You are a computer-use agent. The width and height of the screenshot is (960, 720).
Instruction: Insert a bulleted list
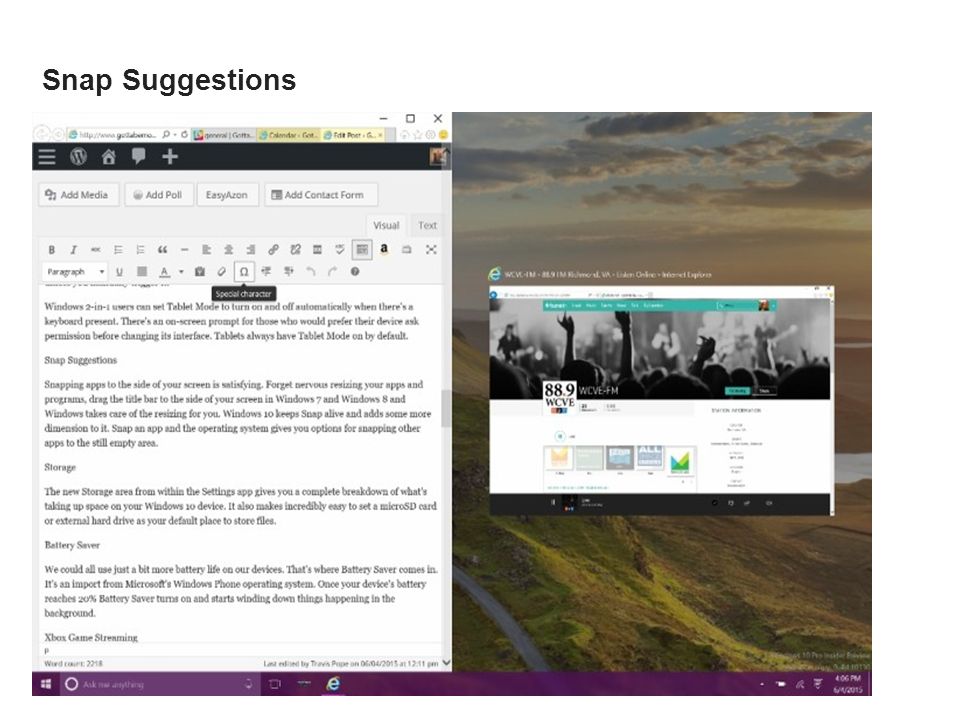[118, 250]
